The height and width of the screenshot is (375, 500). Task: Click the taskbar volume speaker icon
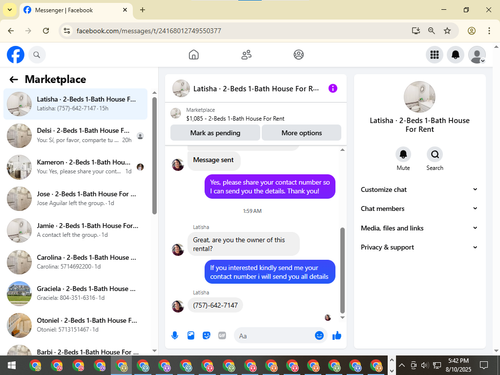425,365
